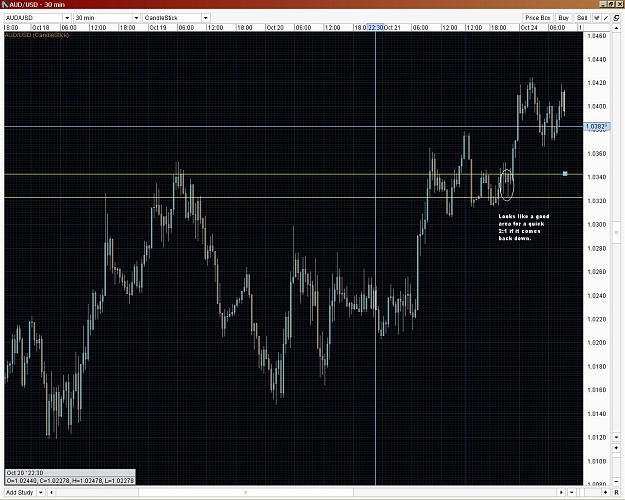
Task: Click the Oct 18 date label
Action: (x=40, y=28)
